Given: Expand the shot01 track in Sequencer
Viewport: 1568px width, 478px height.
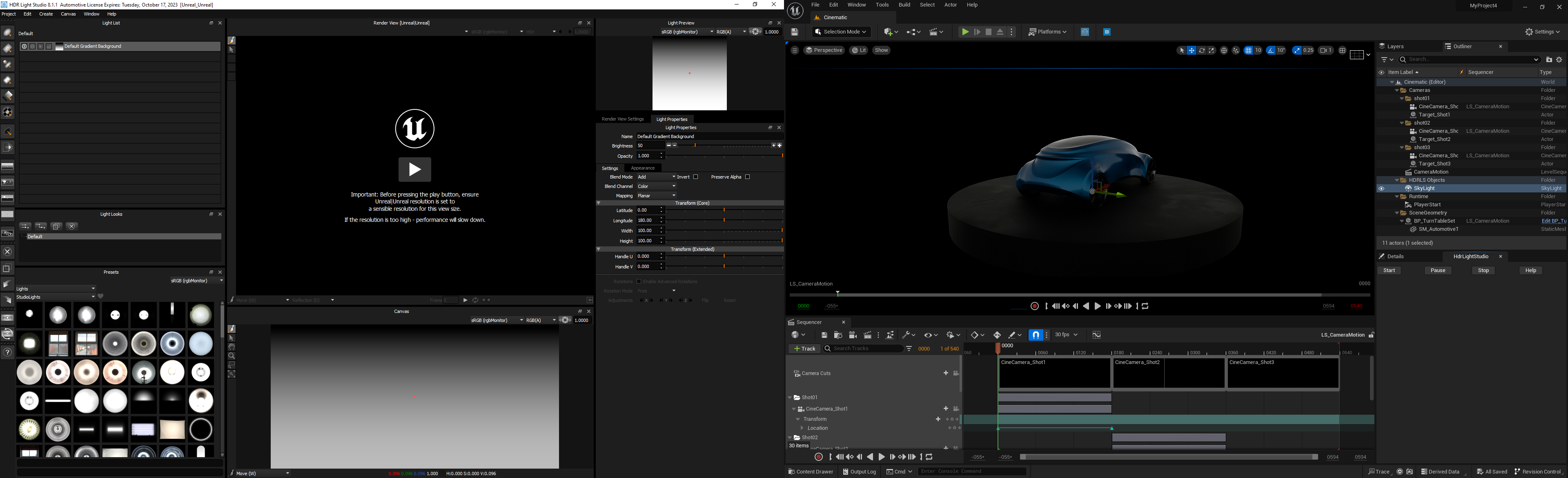Looking at the screenshot, I should (x=790, y=397).
